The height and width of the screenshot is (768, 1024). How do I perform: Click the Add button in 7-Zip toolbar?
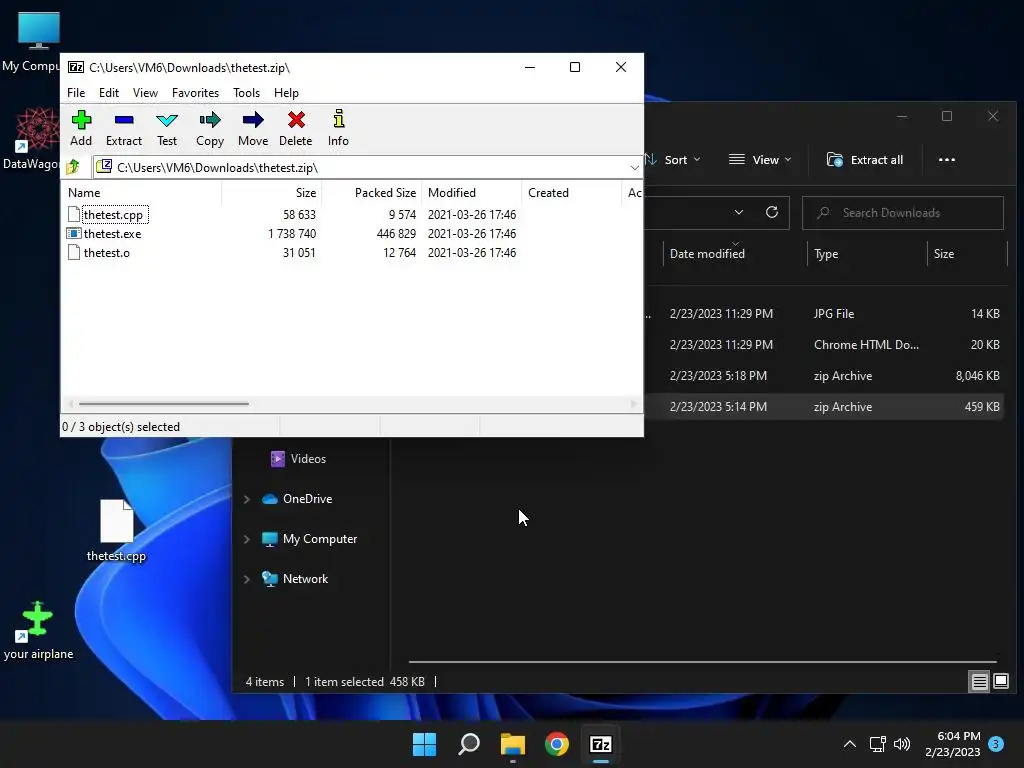pyautogui.click(x=81, y=128)
